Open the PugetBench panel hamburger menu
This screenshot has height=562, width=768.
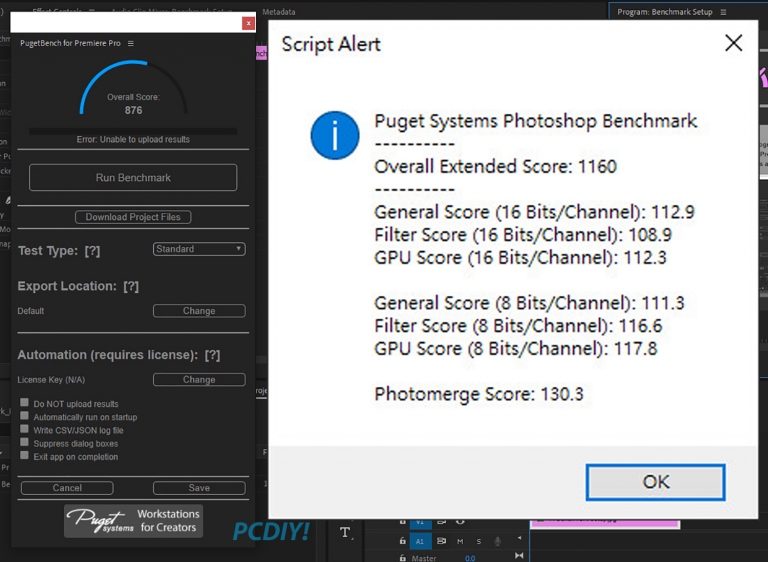click(131, 43)
